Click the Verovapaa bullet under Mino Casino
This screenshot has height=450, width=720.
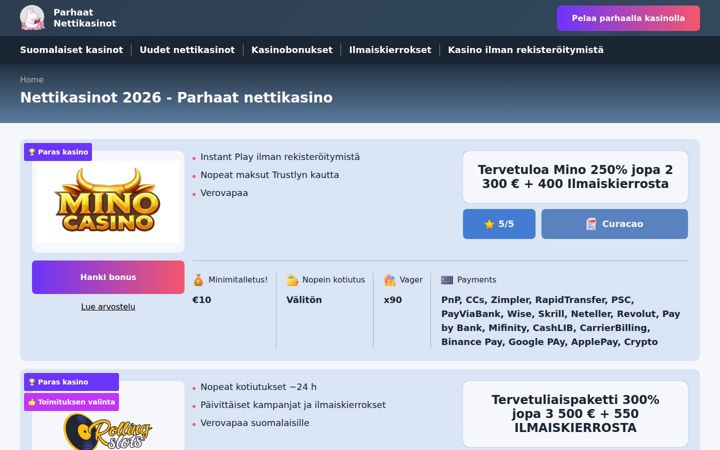[x=224, y=193]
